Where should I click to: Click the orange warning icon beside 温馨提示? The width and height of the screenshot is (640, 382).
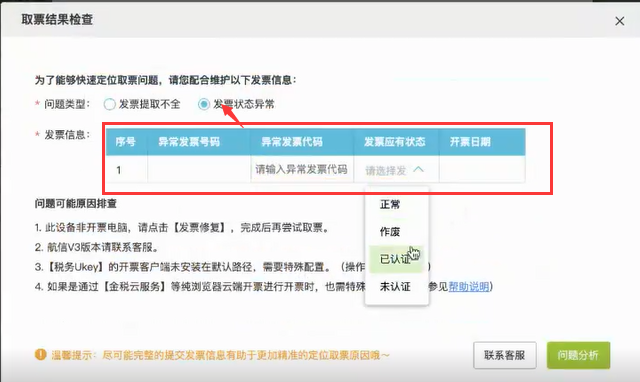pyautogui.click(x=40, y=354)
